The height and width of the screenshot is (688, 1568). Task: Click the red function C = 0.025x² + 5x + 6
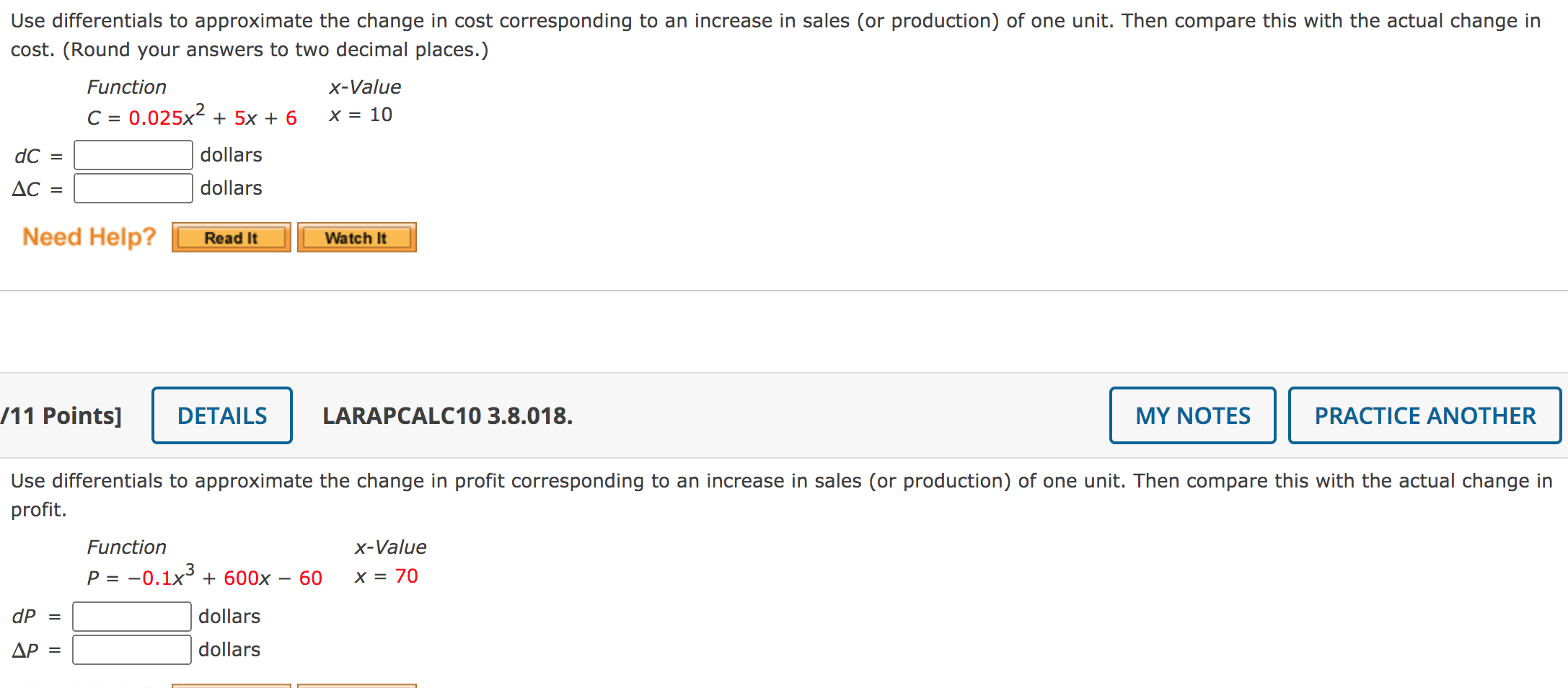coord(191,115)
